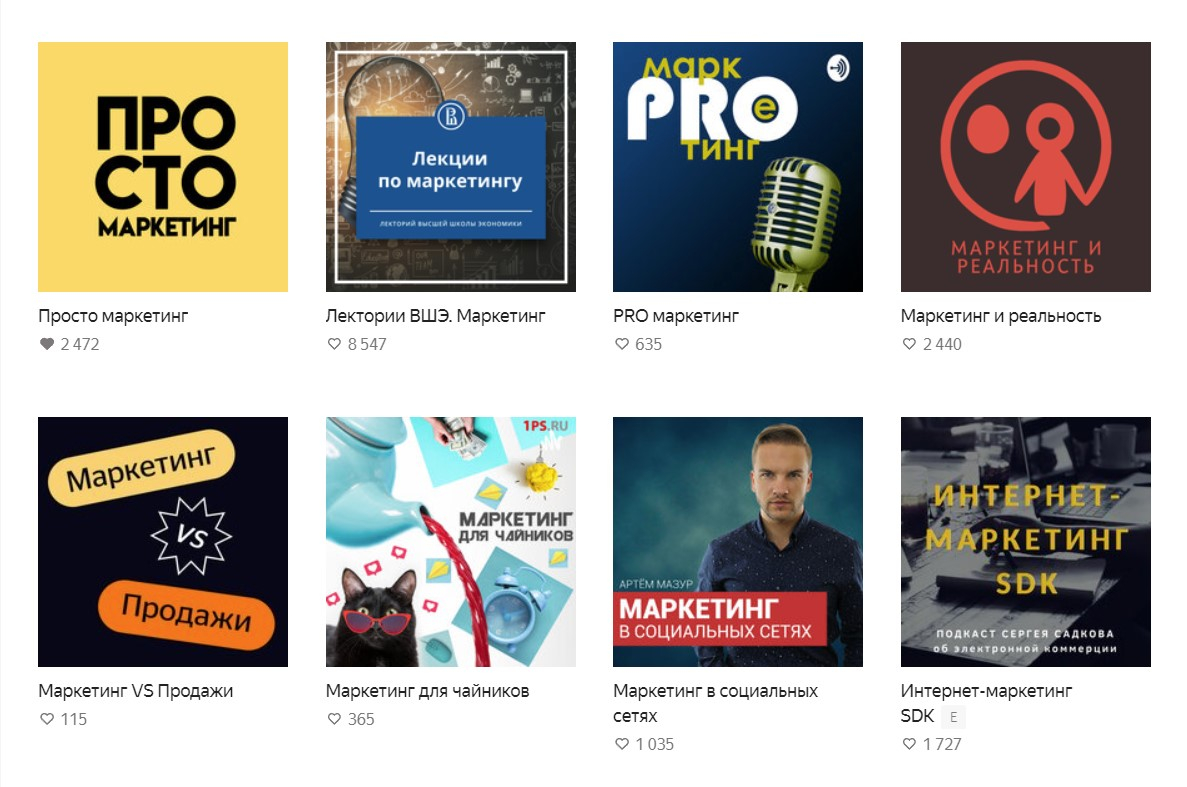Like Маркетинг для чайников podcast heart
Image resolution: width=1187 pixels, height=787 pixels.
coord(334,719)
